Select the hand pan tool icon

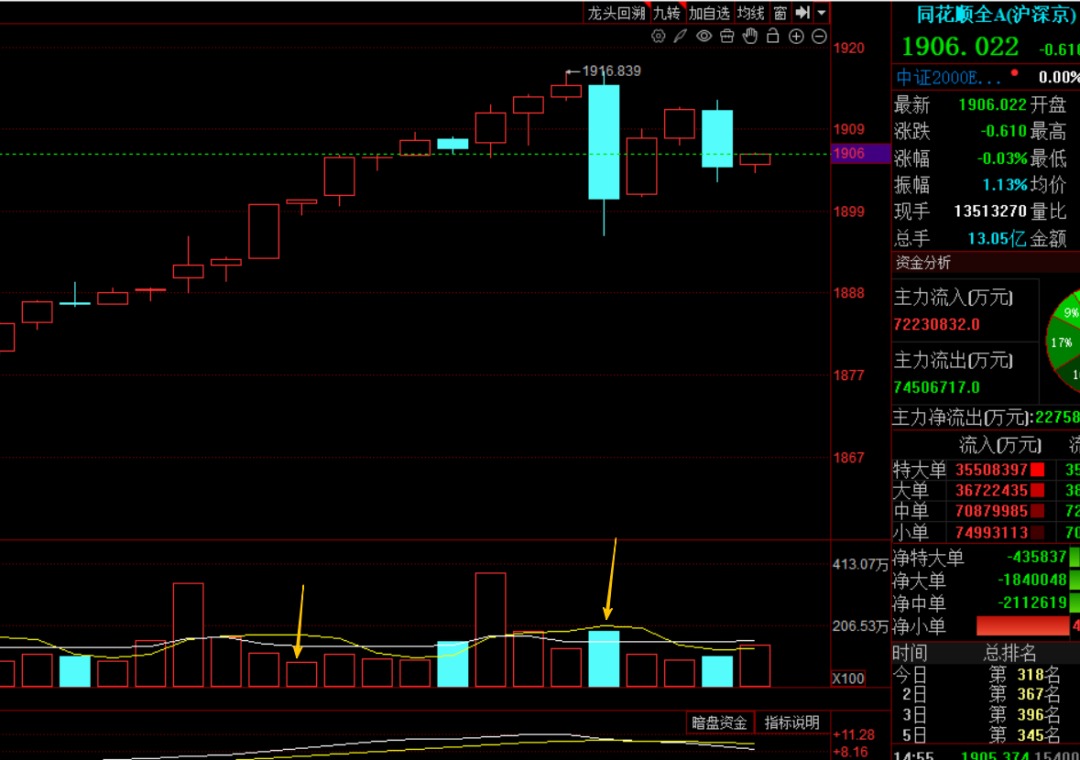[750, 37]
